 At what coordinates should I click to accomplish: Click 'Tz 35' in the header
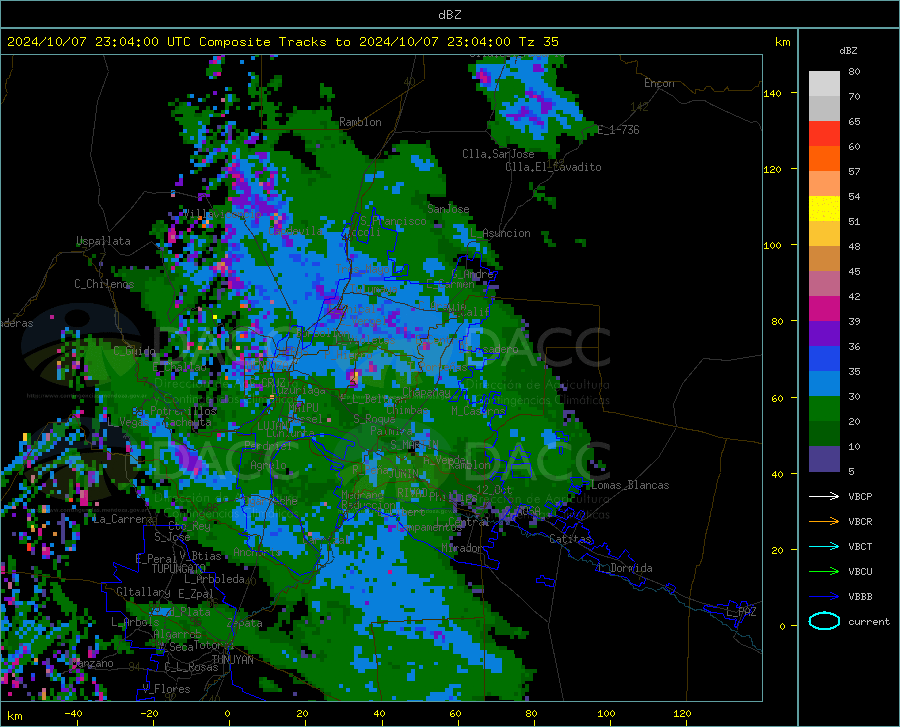(x=538, y=42)
